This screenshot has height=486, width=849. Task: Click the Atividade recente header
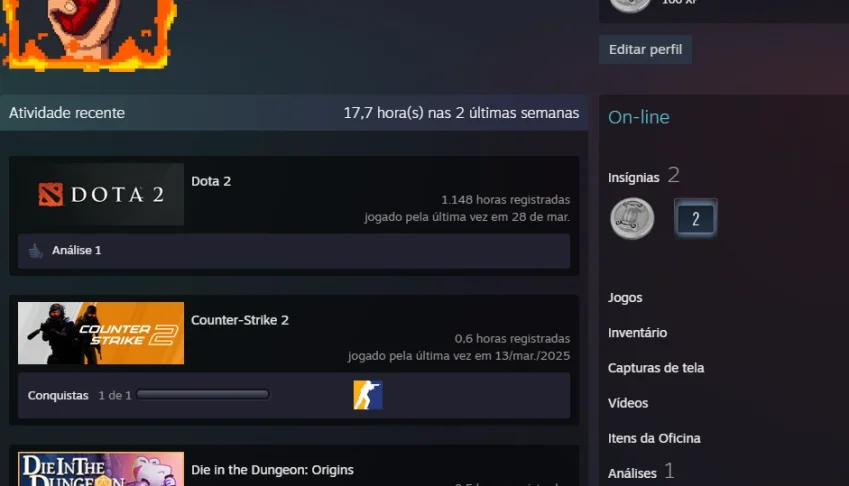click(67, 113)
